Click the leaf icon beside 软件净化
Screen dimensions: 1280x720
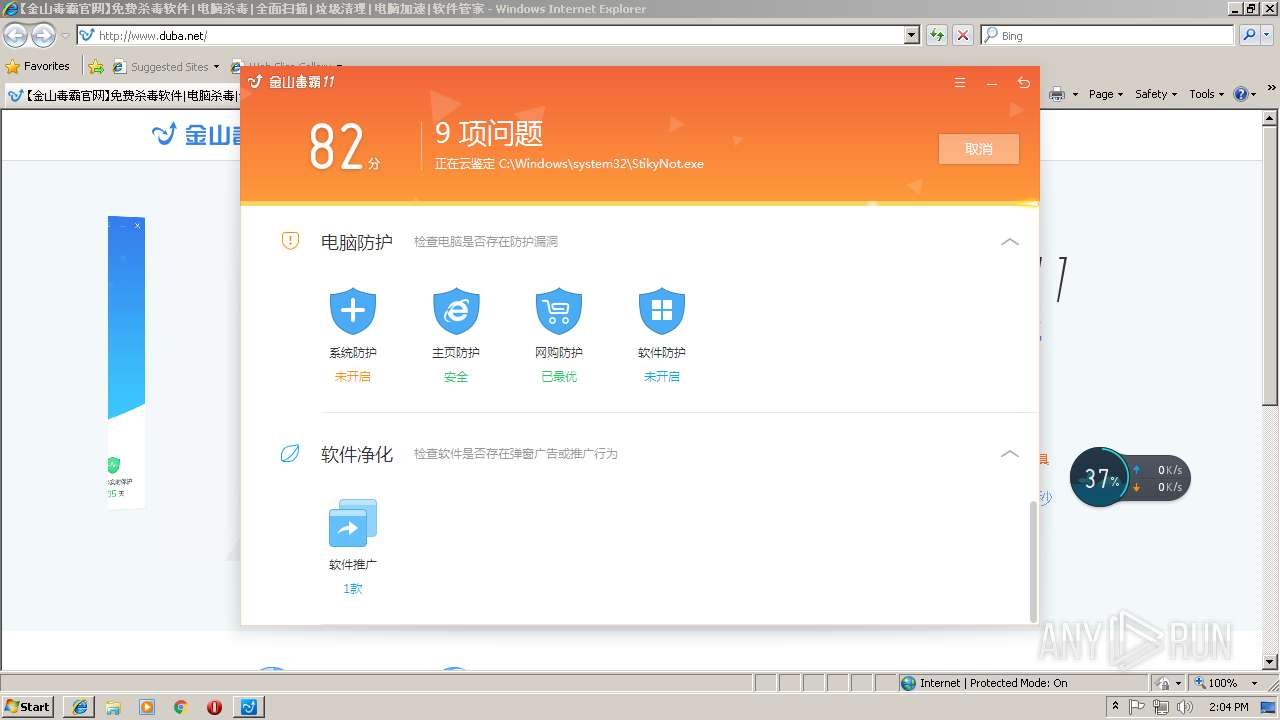tap(290, 453)
